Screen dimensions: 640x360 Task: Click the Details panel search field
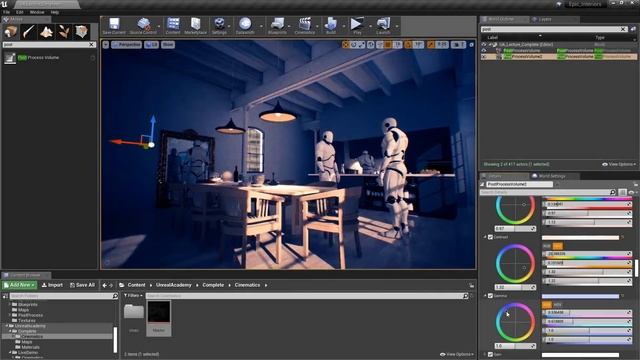click(x=548, y=192)
